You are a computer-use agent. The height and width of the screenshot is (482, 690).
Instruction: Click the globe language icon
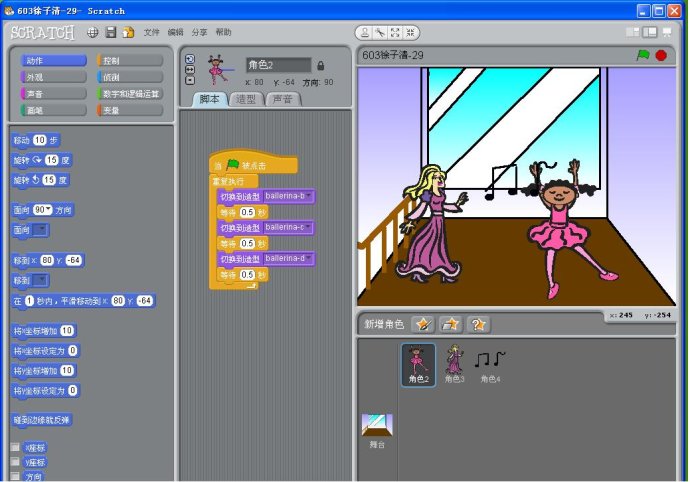click(92, 32)
